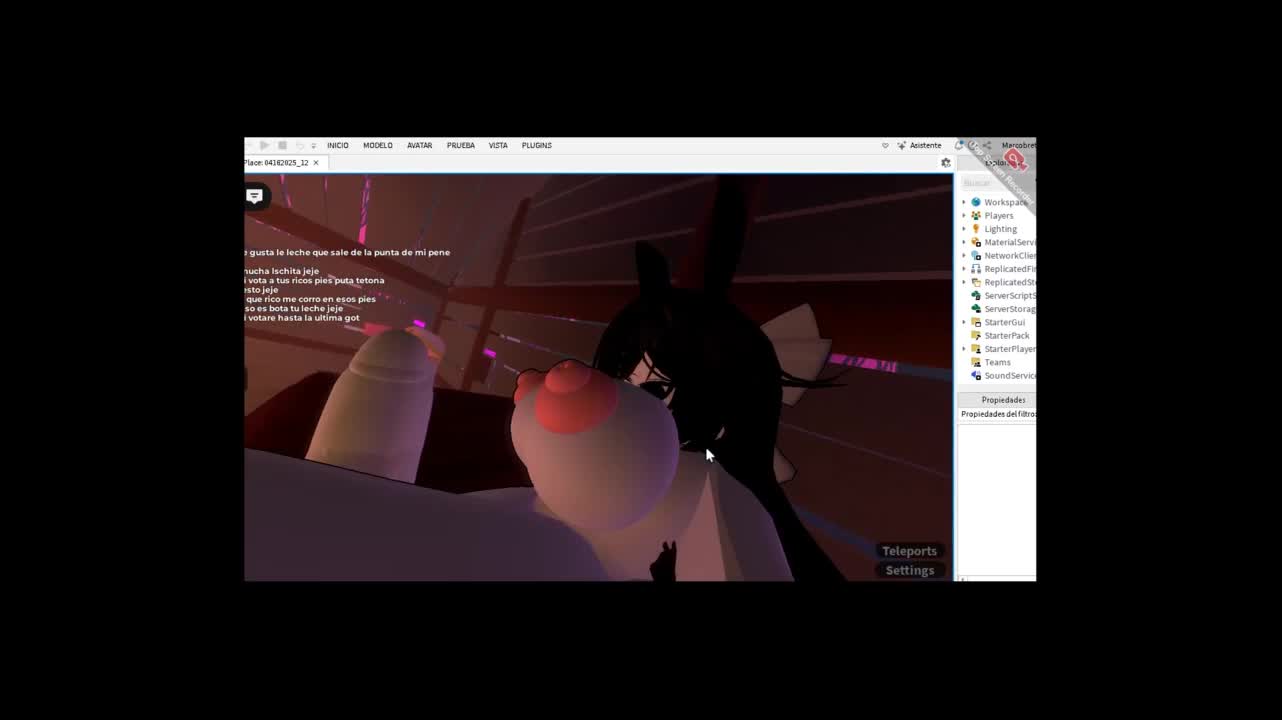
Task: Switch to the PLUGINS ribbon tab
Action: click(x=536, y=146)
